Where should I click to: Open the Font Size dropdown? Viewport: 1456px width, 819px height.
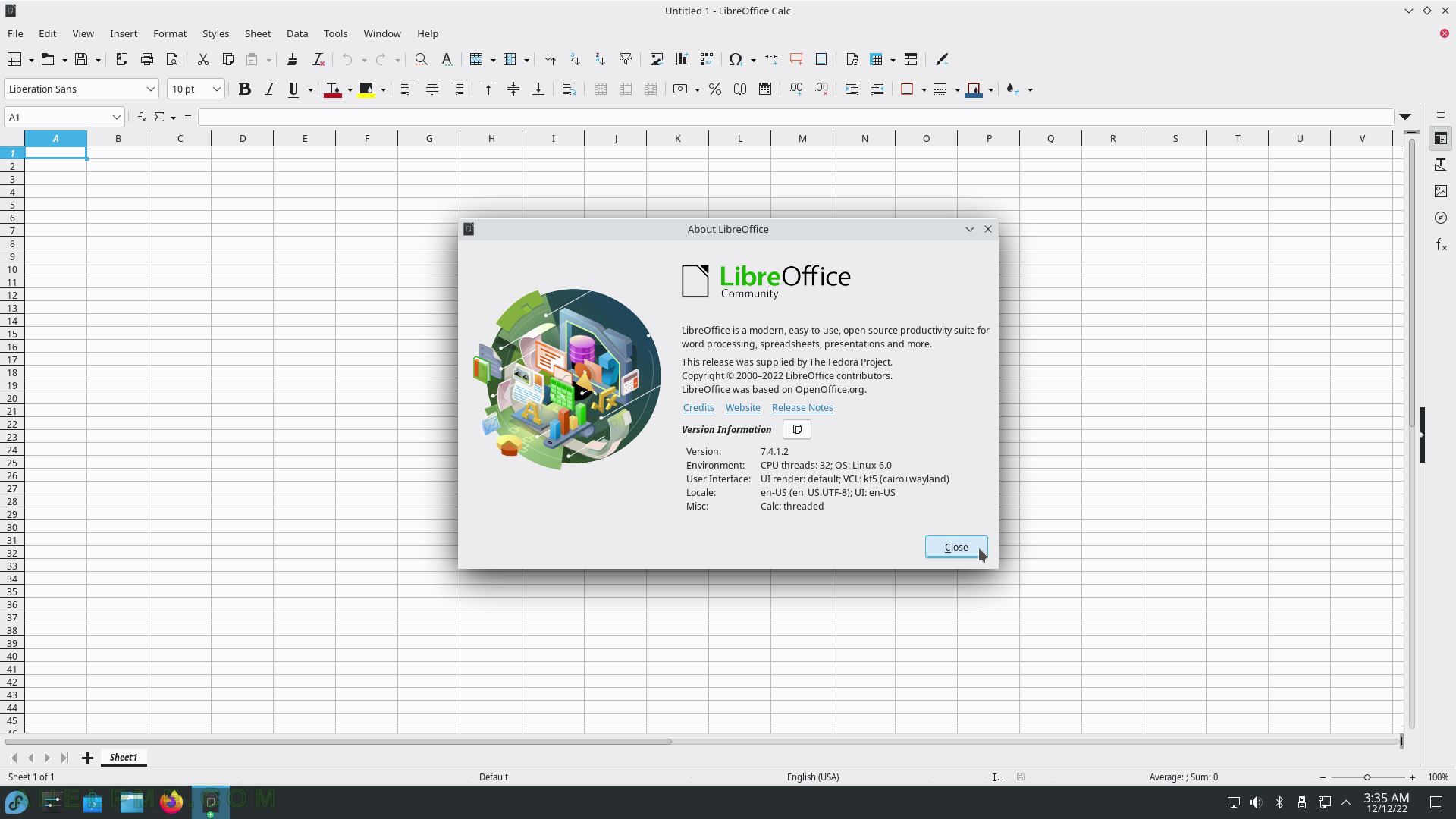[216, 89]
